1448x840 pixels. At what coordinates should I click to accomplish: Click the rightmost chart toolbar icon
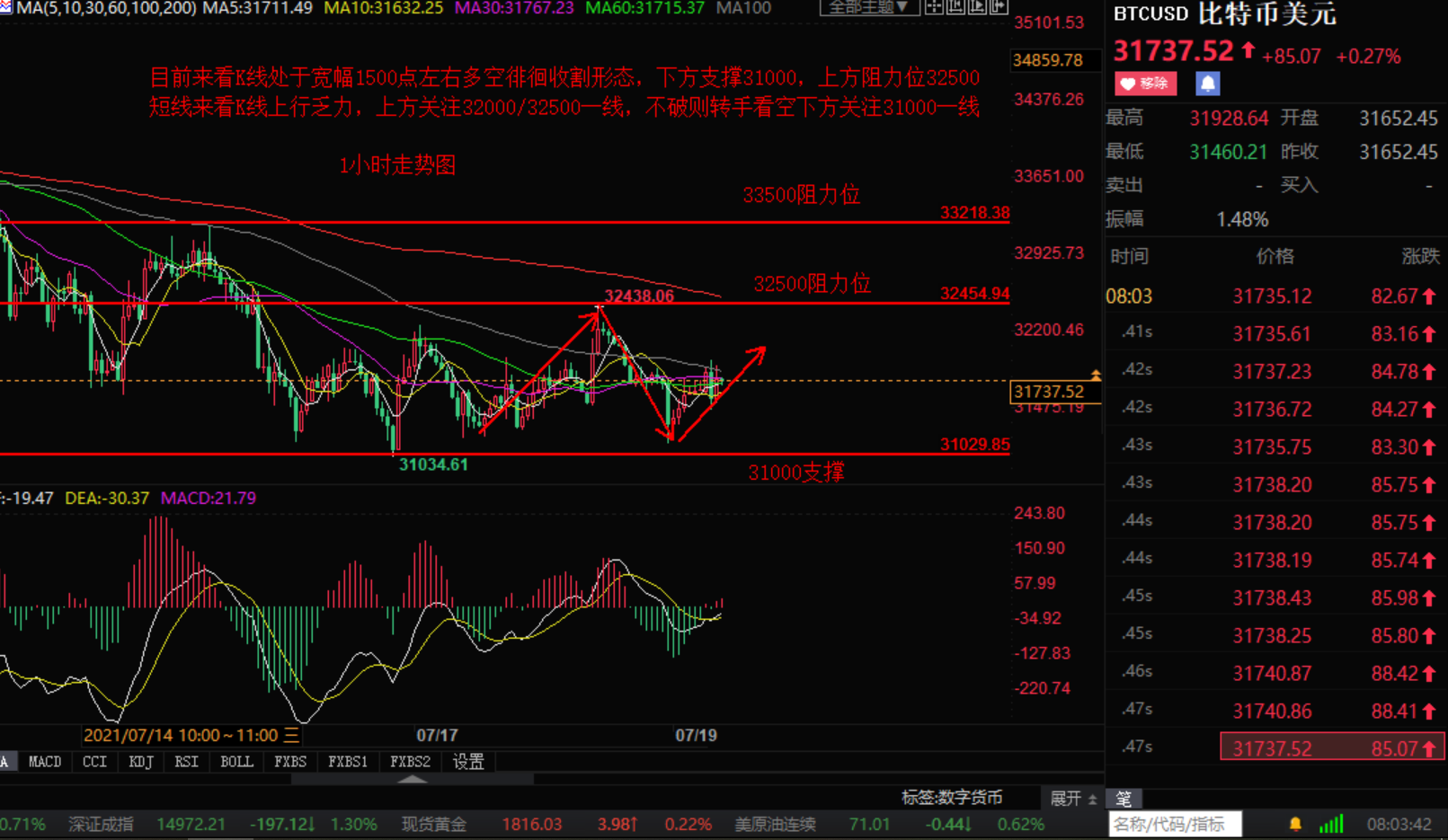point(999,7)
